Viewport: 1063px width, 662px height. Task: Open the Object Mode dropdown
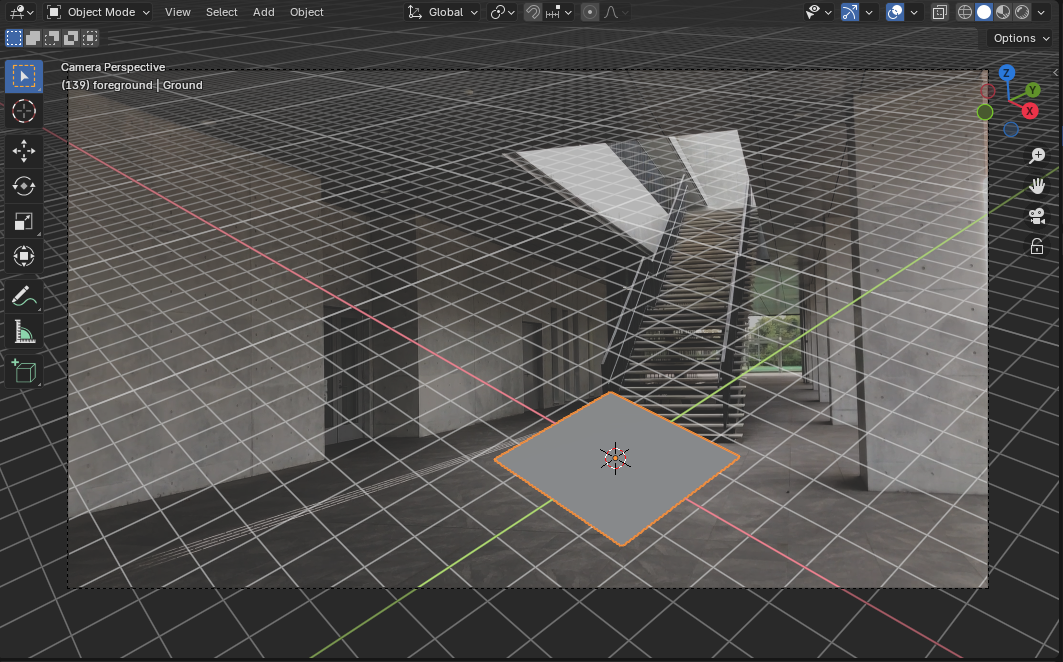pos(98,12)
